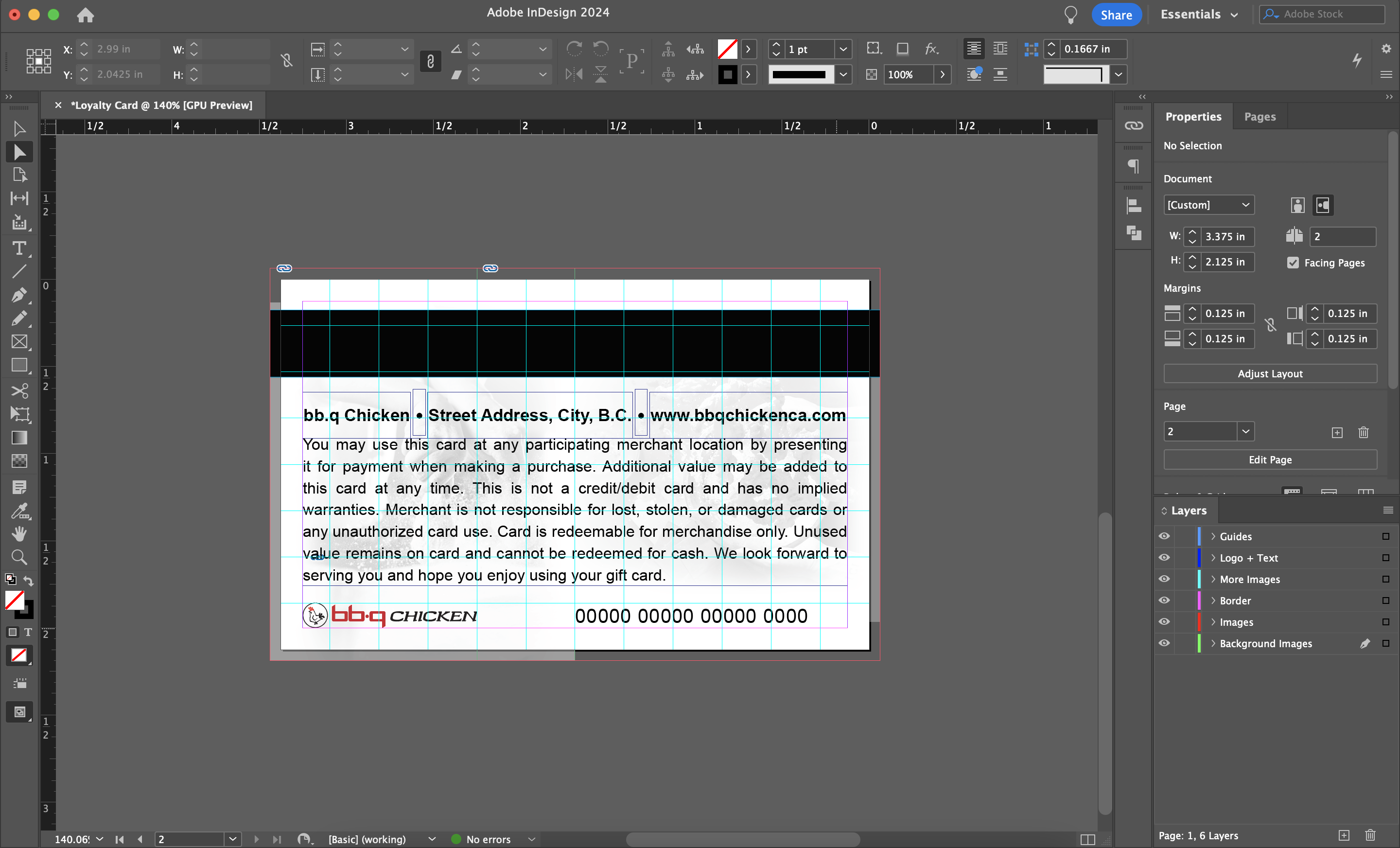
Task: Select the Loyalty Card document tab
Action: [x=161, y=105]
